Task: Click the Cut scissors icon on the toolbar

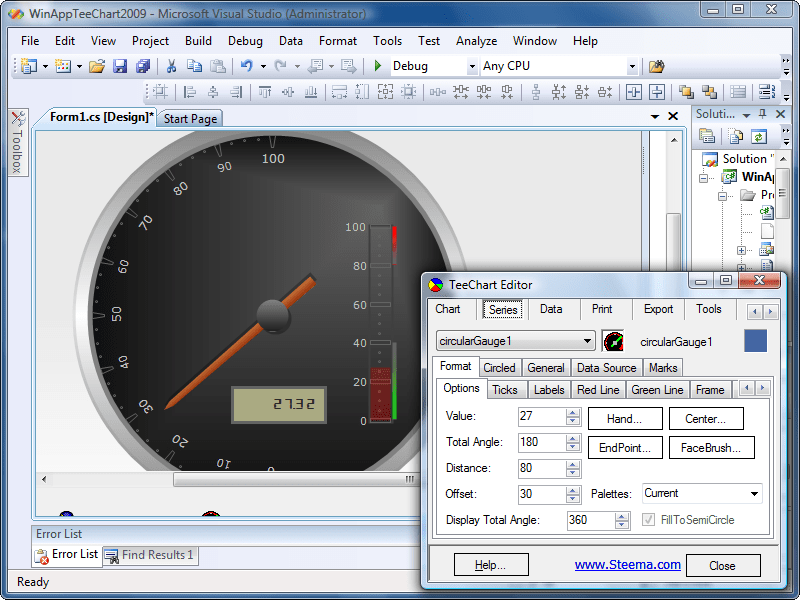Action: 172,66
